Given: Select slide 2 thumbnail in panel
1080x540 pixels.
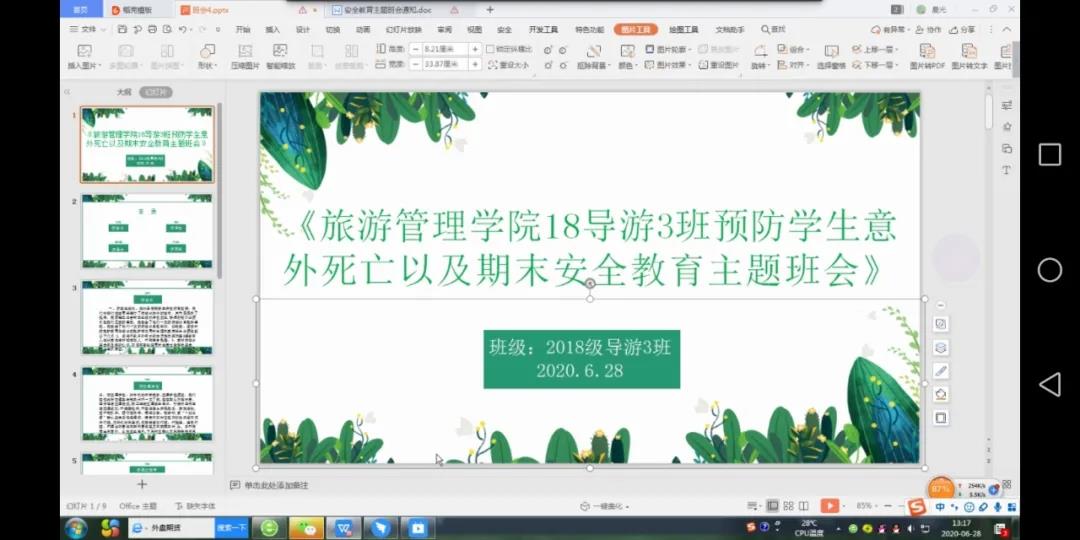Looking at the screenshot, I should 147,231.
